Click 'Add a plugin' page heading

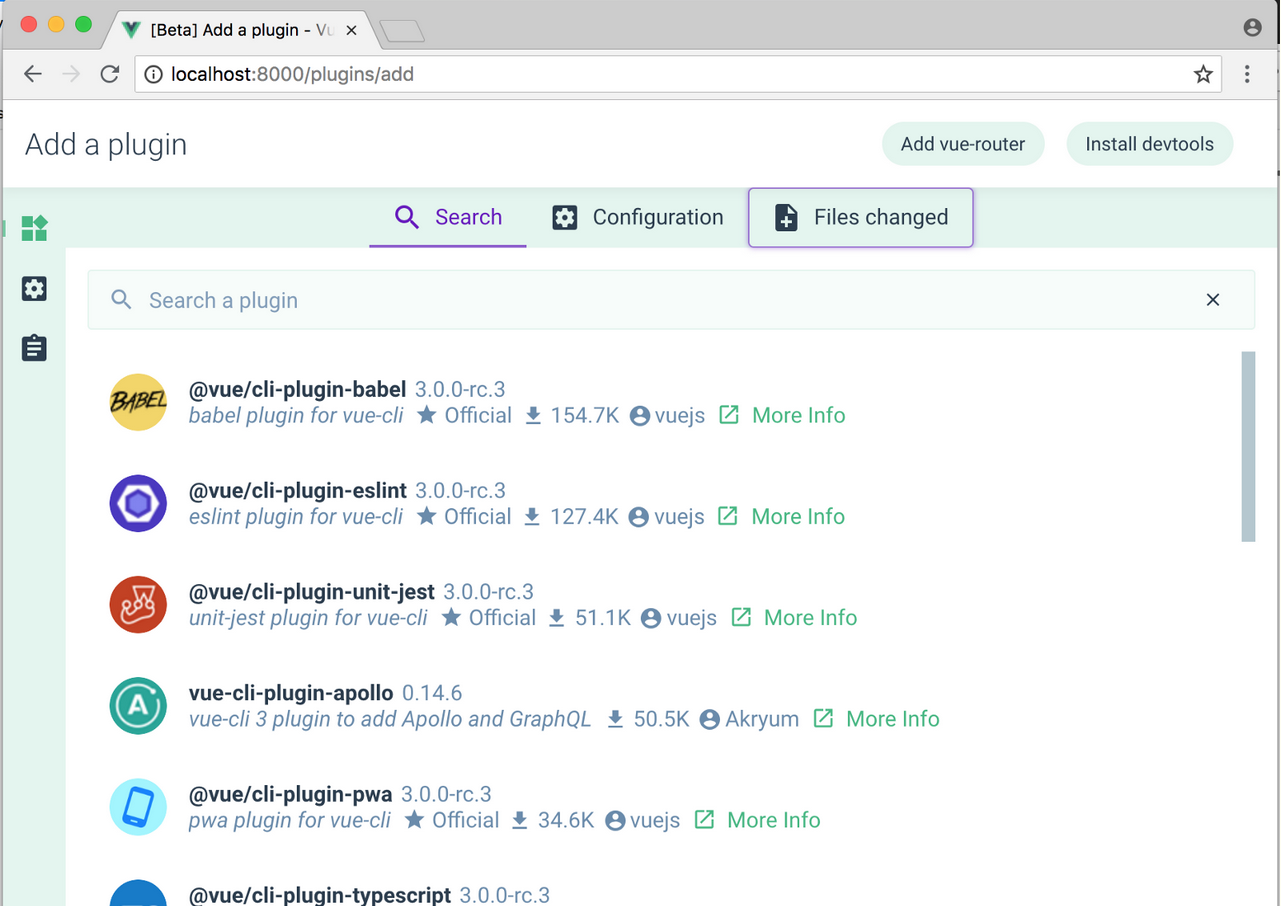[x=106, y=144]
